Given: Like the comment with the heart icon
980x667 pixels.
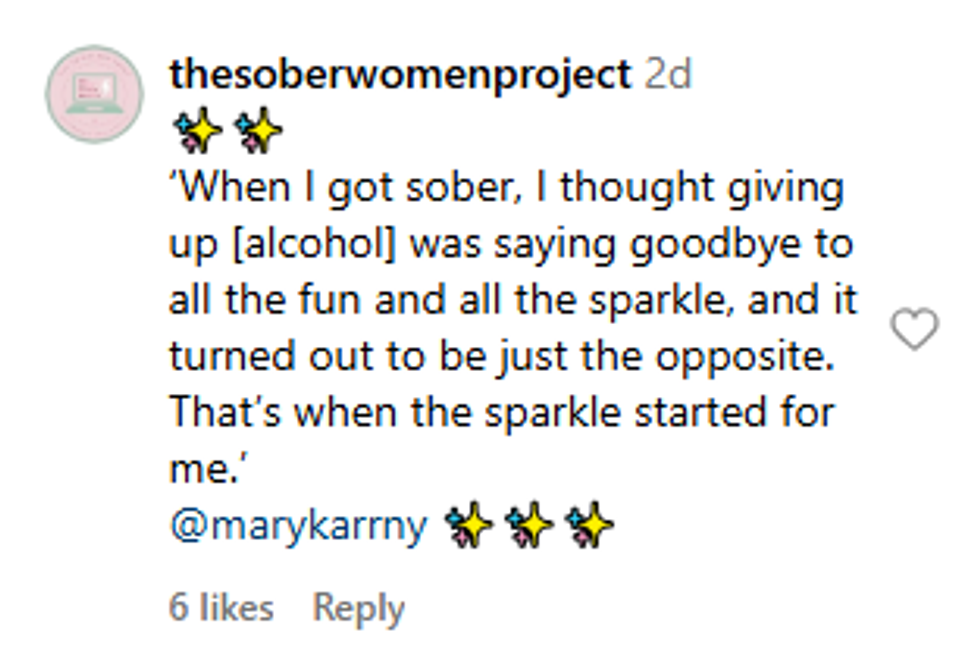Looking at the screenshot, I should point(914,330).
